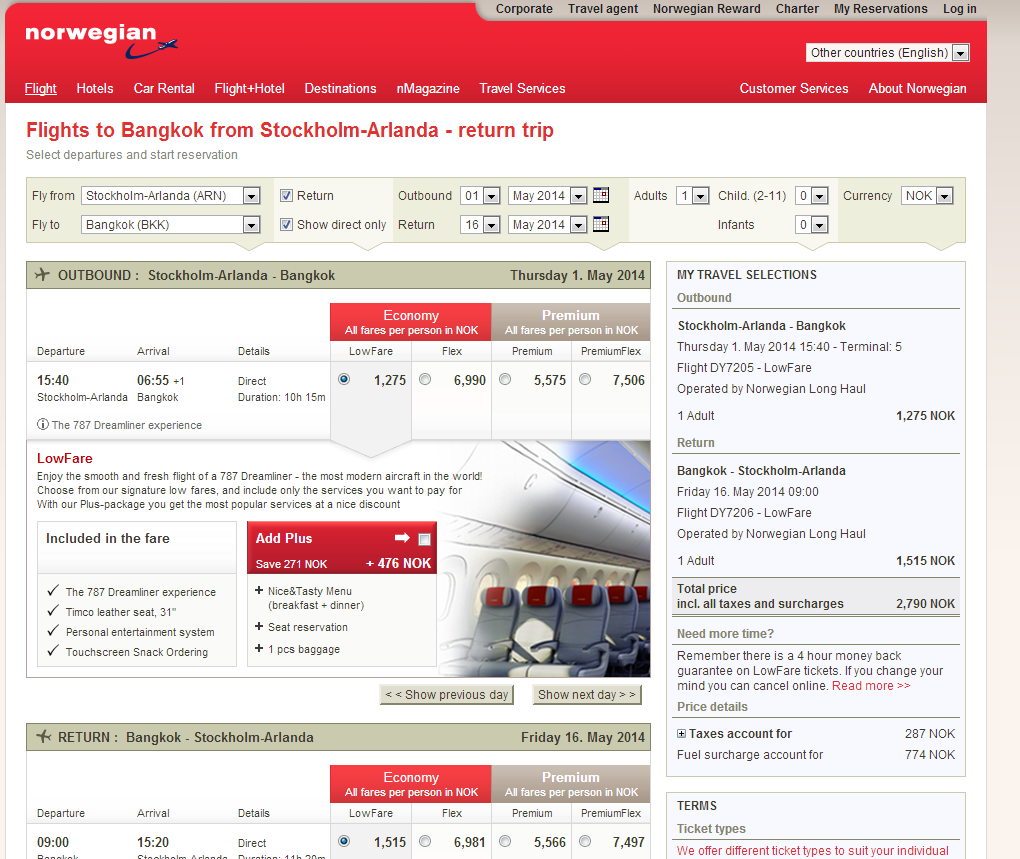
Task: Open the return date calendar icon
Action: click(x=601, y=224)
